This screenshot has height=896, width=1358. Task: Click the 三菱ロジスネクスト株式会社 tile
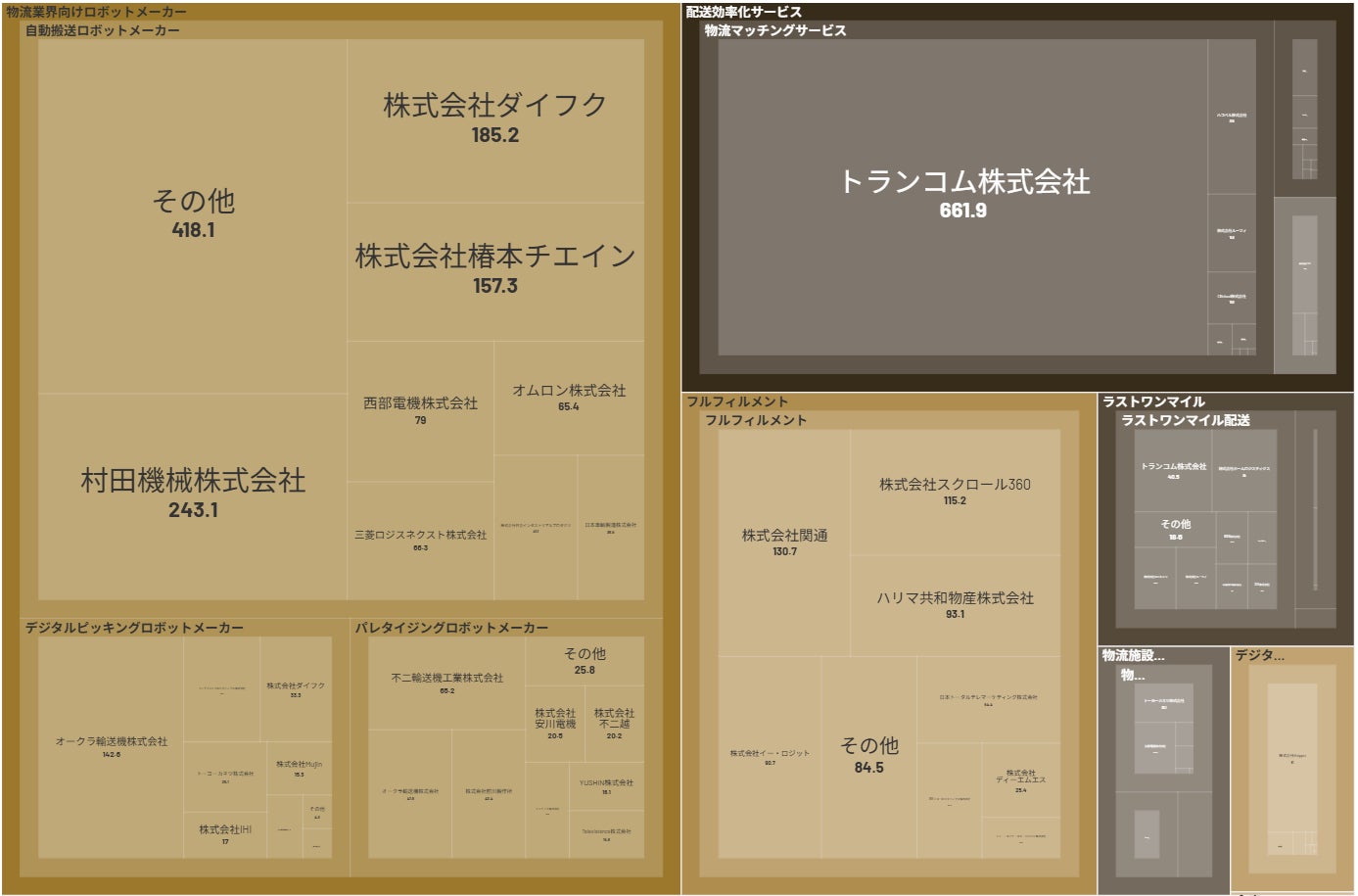coord(420,541)
